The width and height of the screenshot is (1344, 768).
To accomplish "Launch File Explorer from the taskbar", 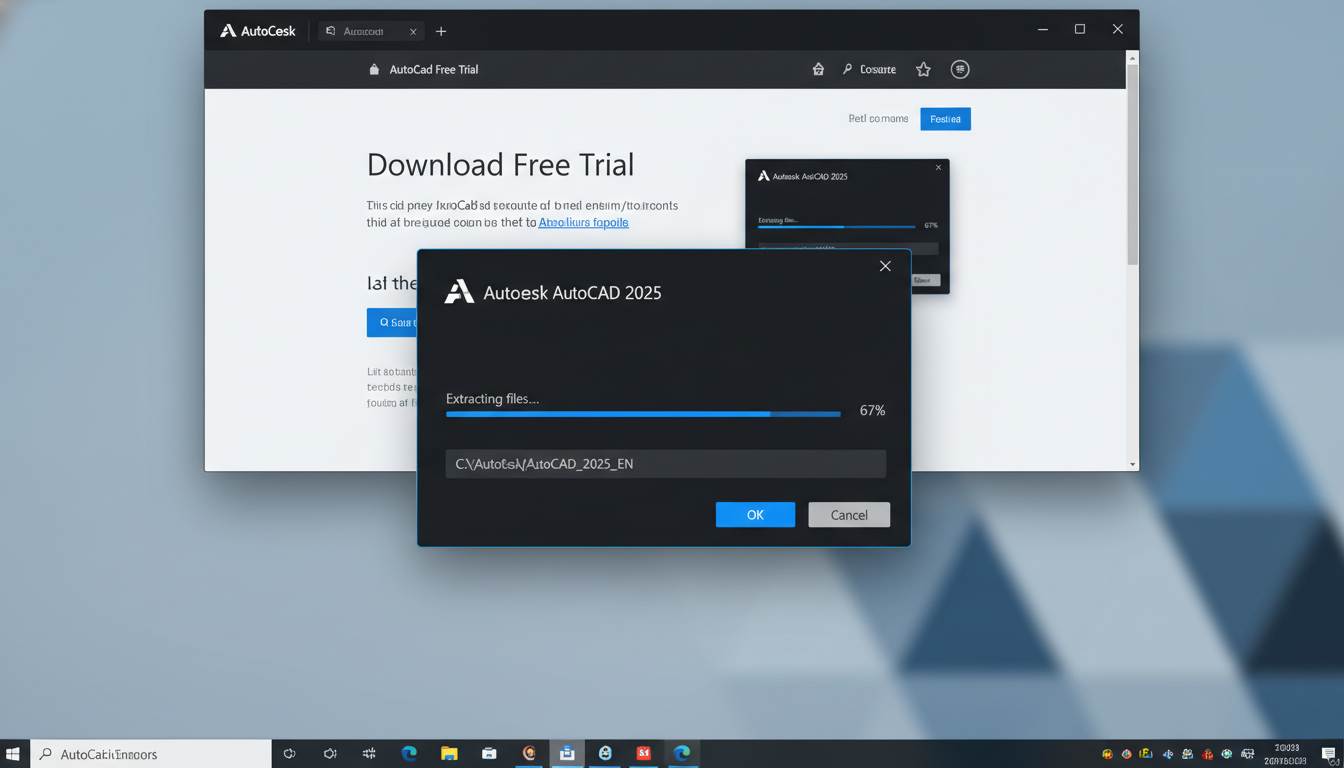I will click(449, 753).
